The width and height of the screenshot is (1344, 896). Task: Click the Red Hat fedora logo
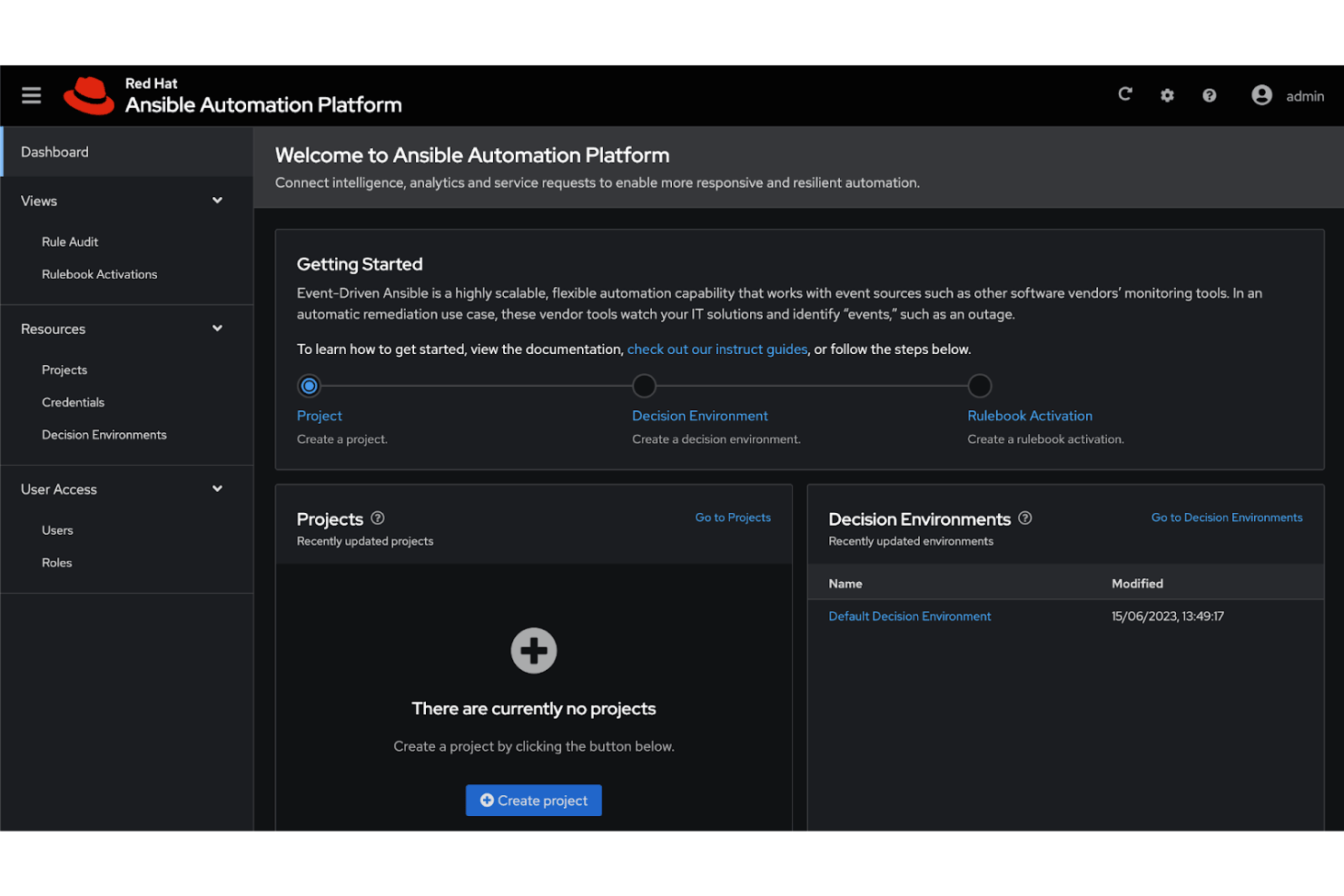click(x=88, y=95)
